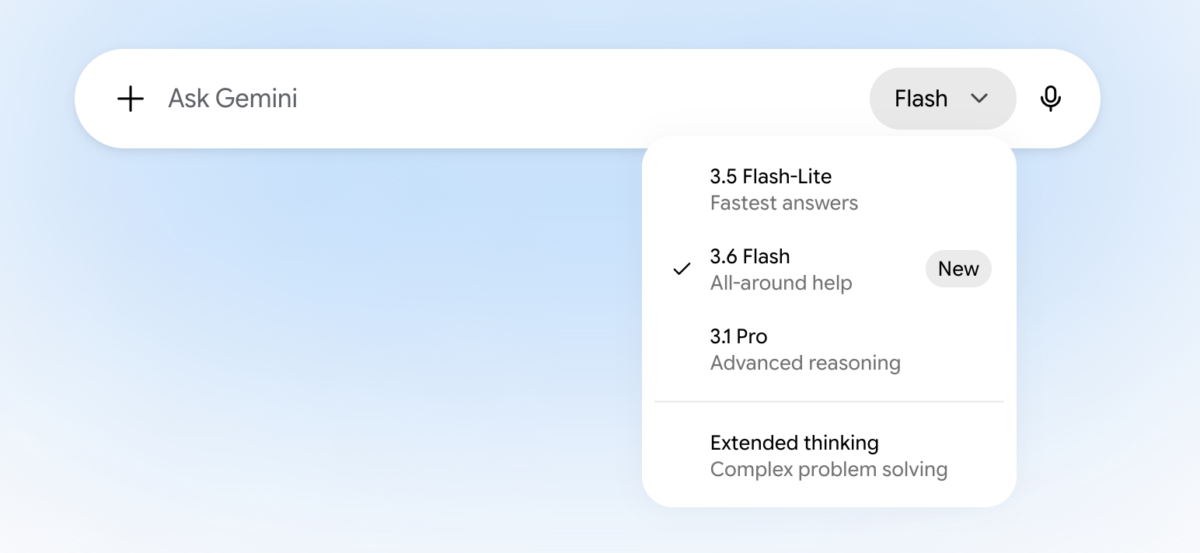Click the plus icon to add attachments

pyautogui.click(x=130, y=98)
